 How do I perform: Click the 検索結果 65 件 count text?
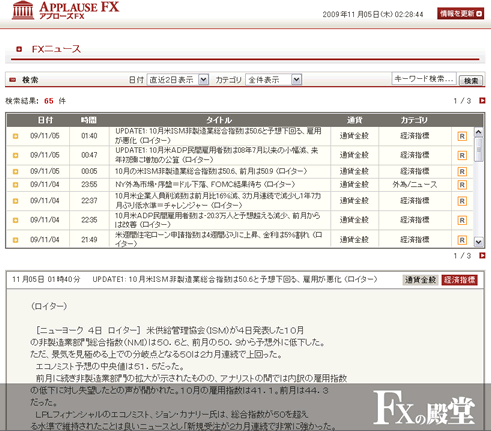tap(35, 101)
